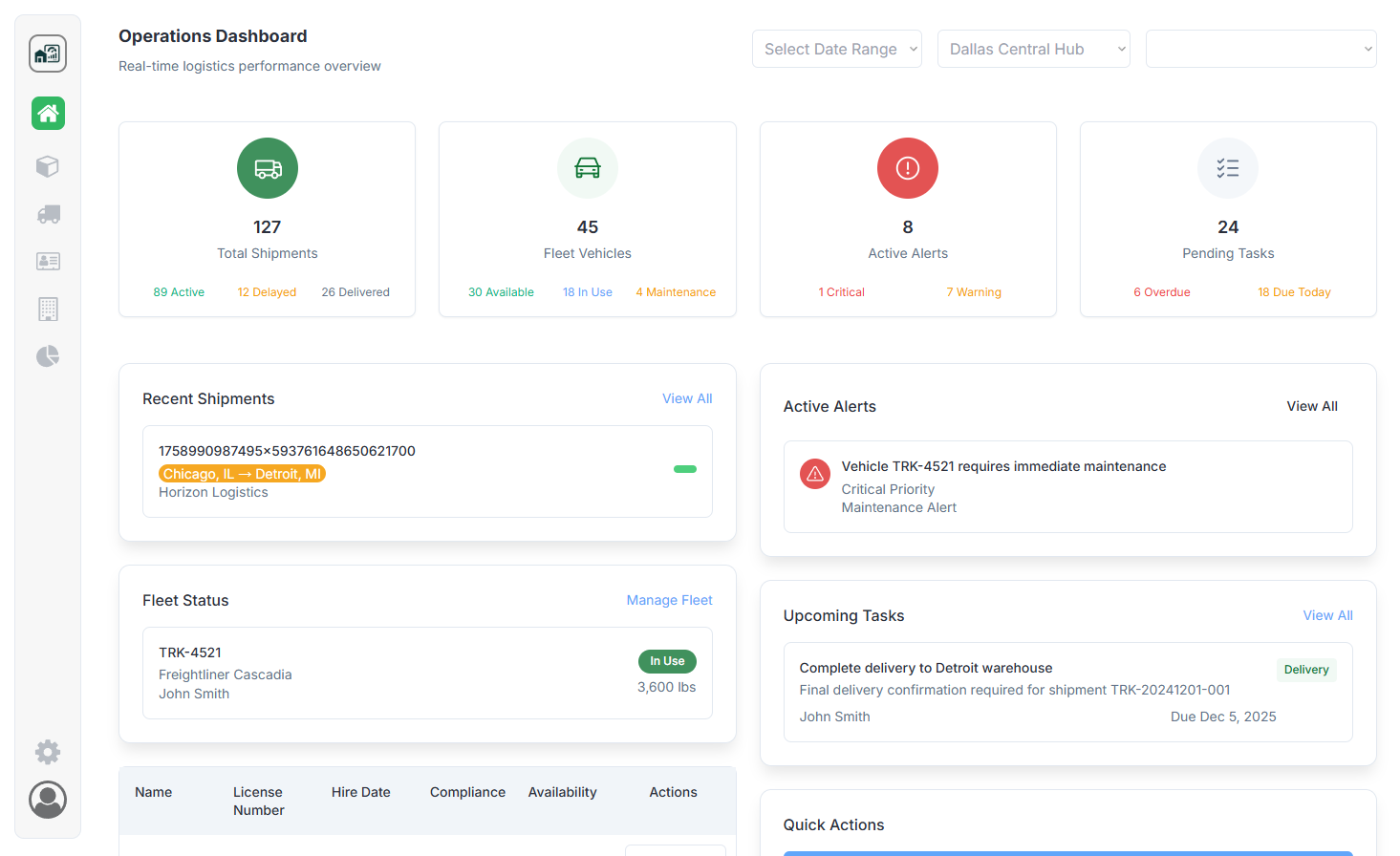Viewport: 1400px width, 856px height.
Task: Open the Dallas Central Hub dropdown
Action: coord(1033,49)
